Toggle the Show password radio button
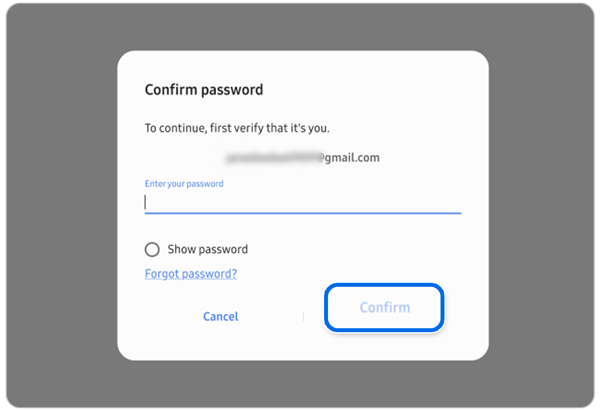600x410 pixels. 152,249
